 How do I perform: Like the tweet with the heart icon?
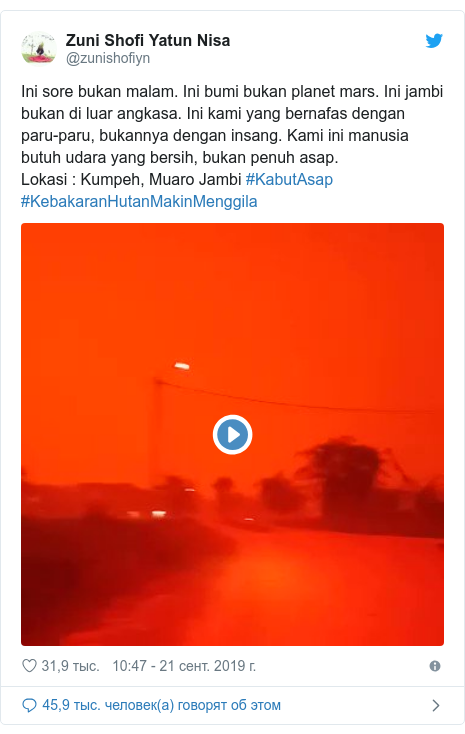(30, 666)
